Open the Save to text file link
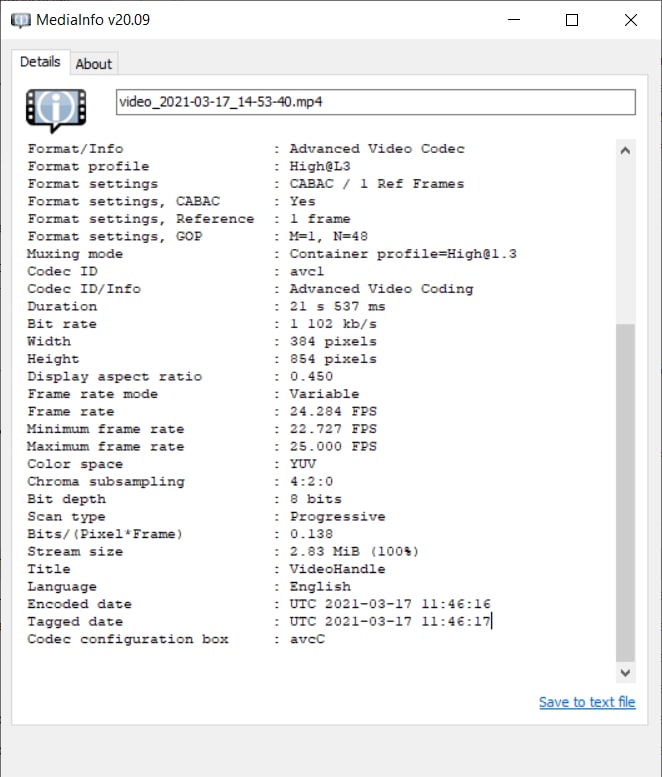The width and height of the screenshot is (662, 777). tap(587, 702)
